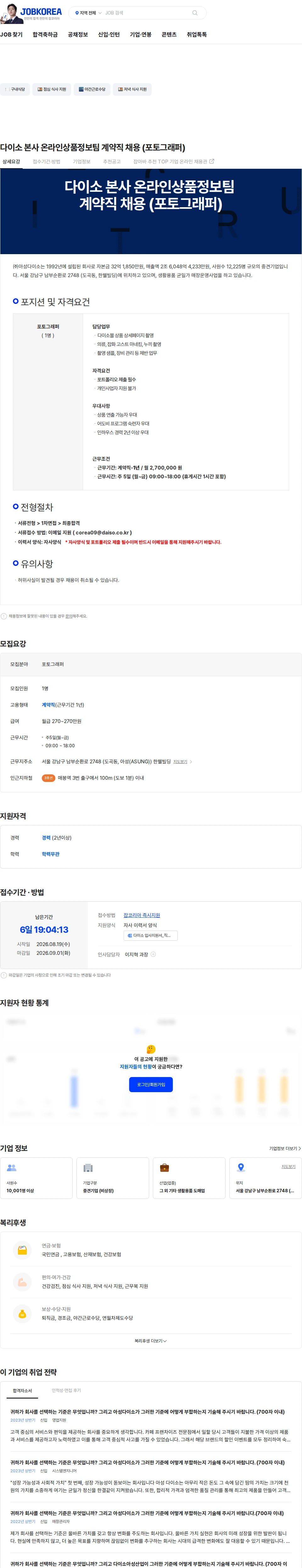Click the notice icon beside 마감일은 기업의 사정으로
The image size is (302, 1568).
(x=4, y=975)
